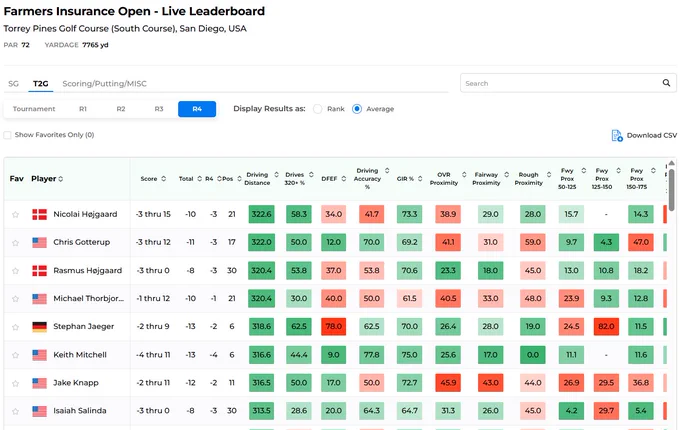Sort table by Pos column
This screenshot has height=430, width=680.
click(x=239, y=179)
